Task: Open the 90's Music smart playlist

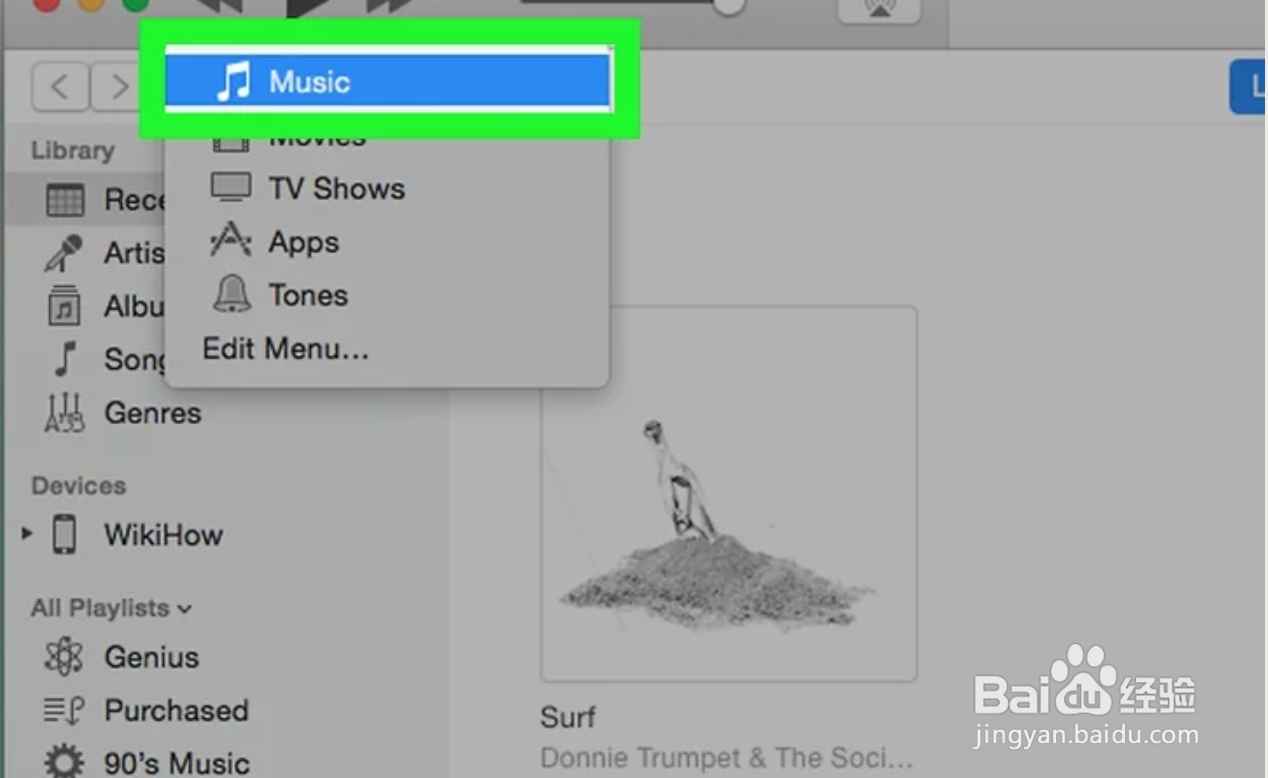Action: [177, 763]
